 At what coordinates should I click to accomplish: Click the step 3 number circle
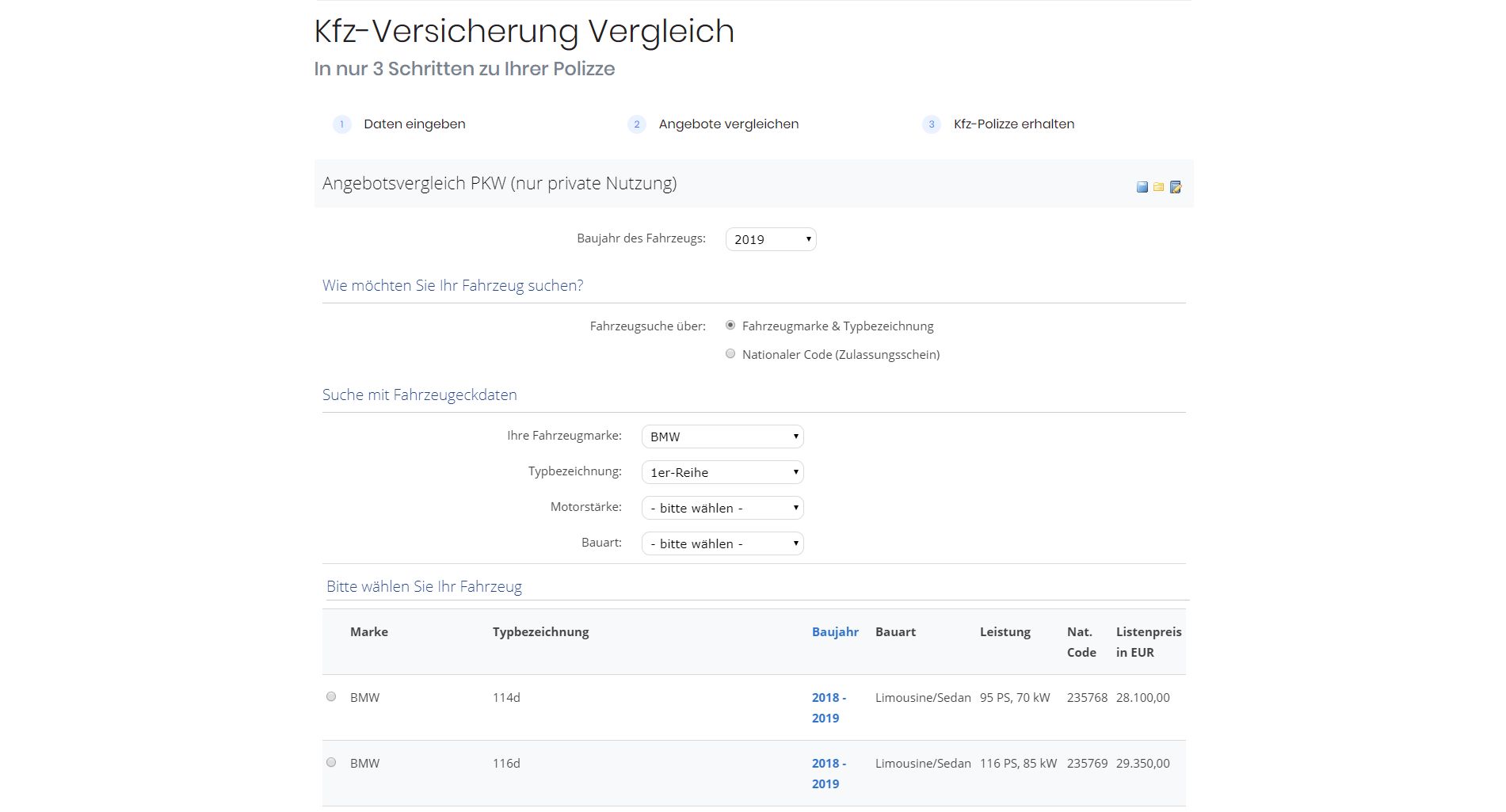click(x=931, y=124)
